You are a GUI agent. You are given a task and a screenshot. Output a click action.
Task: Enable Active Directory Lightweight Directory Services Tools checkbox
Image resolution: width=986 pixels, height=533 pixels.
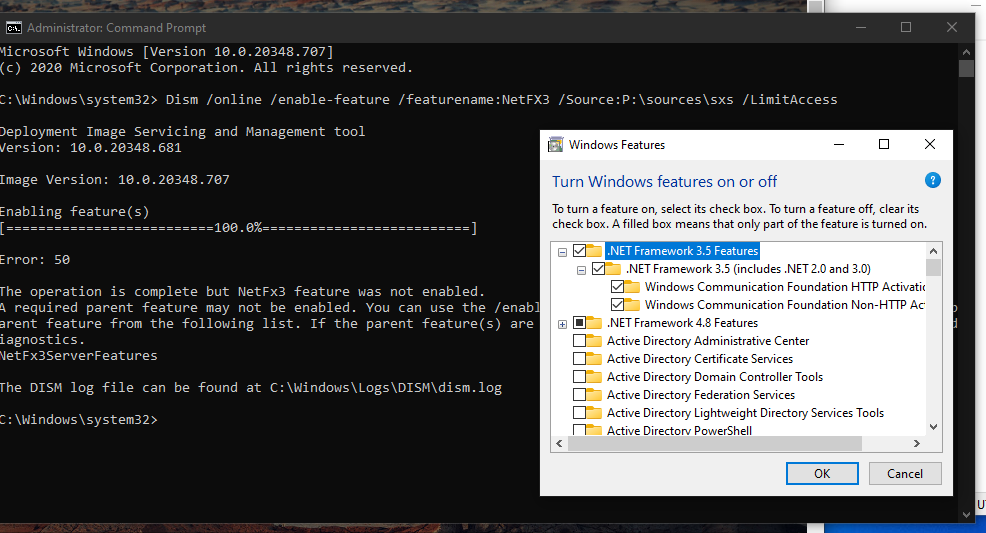point(579,413)
